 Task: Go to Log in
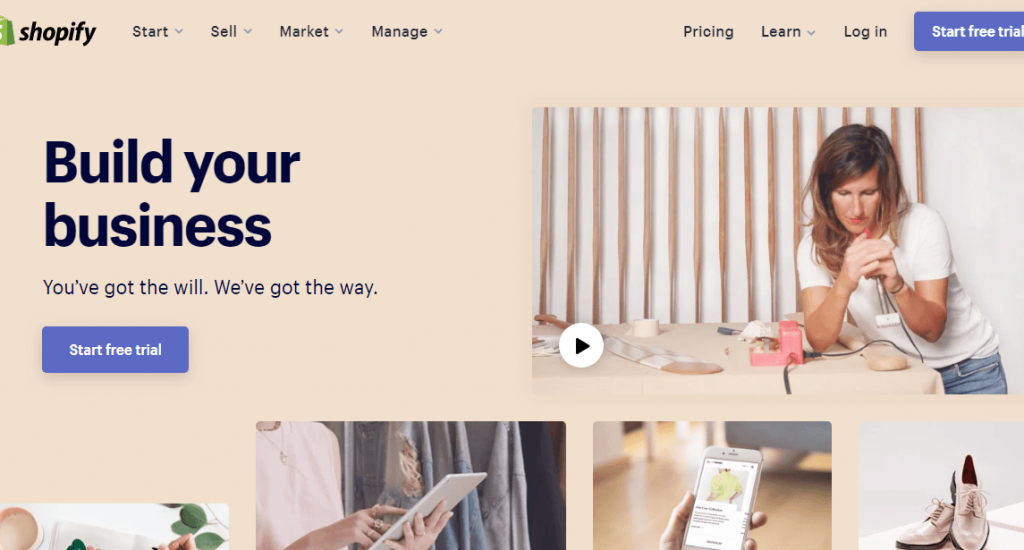865,31
